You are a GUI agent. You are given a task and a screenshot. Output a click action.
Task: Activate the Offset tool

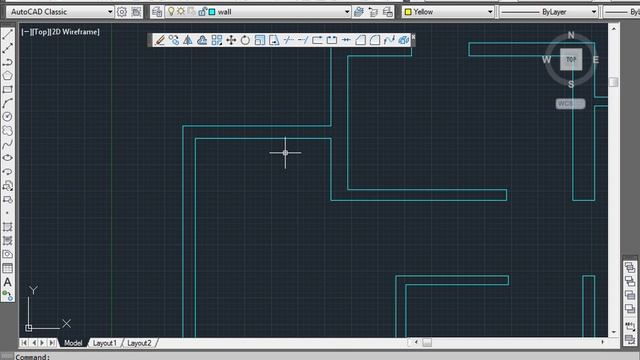tap(202, 40)
